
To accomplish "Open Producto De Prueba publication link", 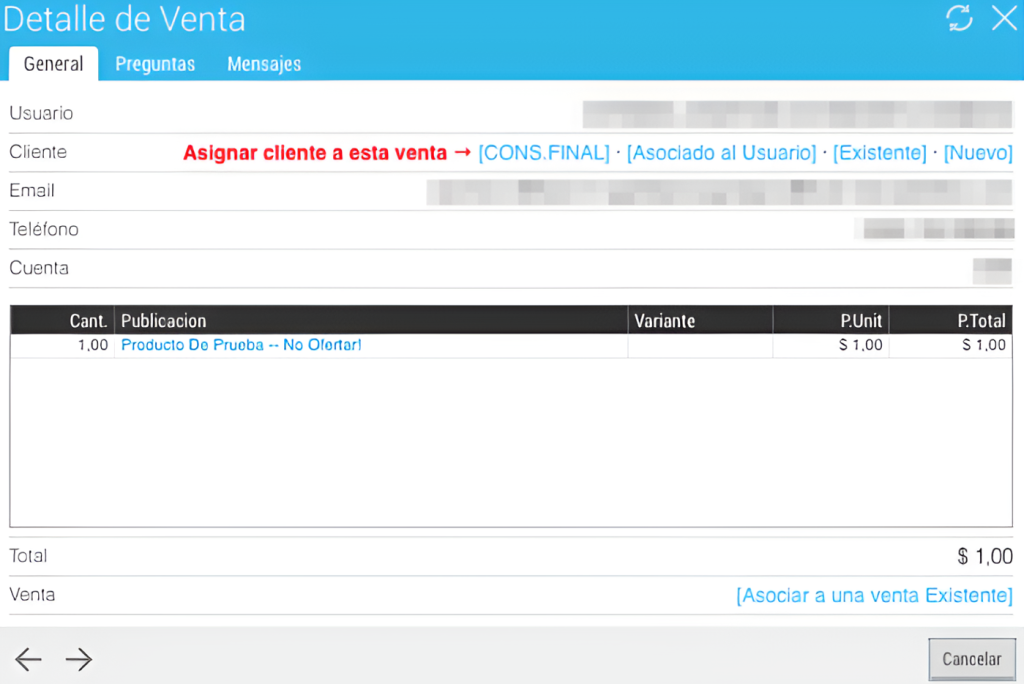I will (240, 345).
